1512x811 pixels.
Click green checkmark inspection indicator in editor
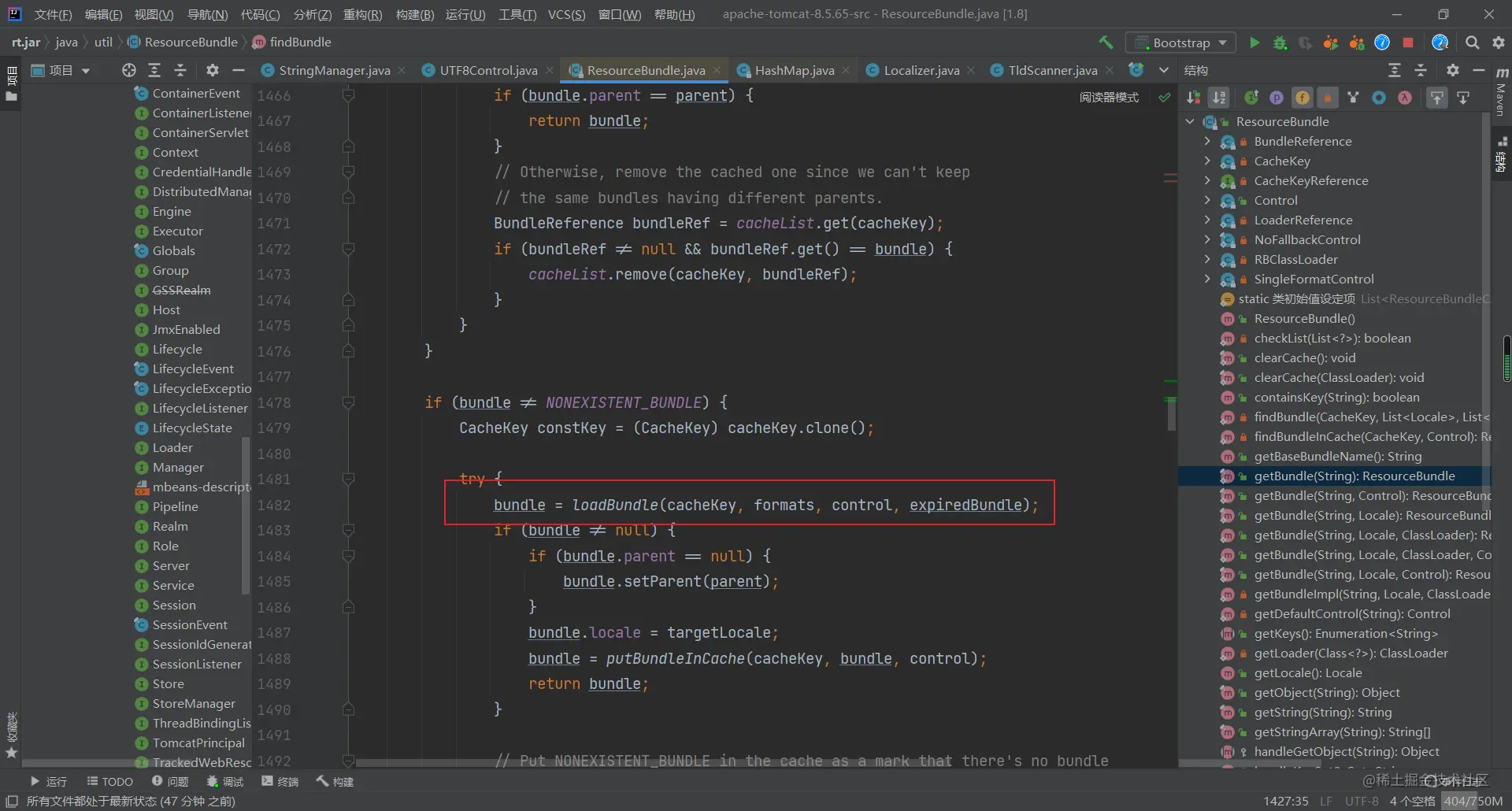[1165, 97]
